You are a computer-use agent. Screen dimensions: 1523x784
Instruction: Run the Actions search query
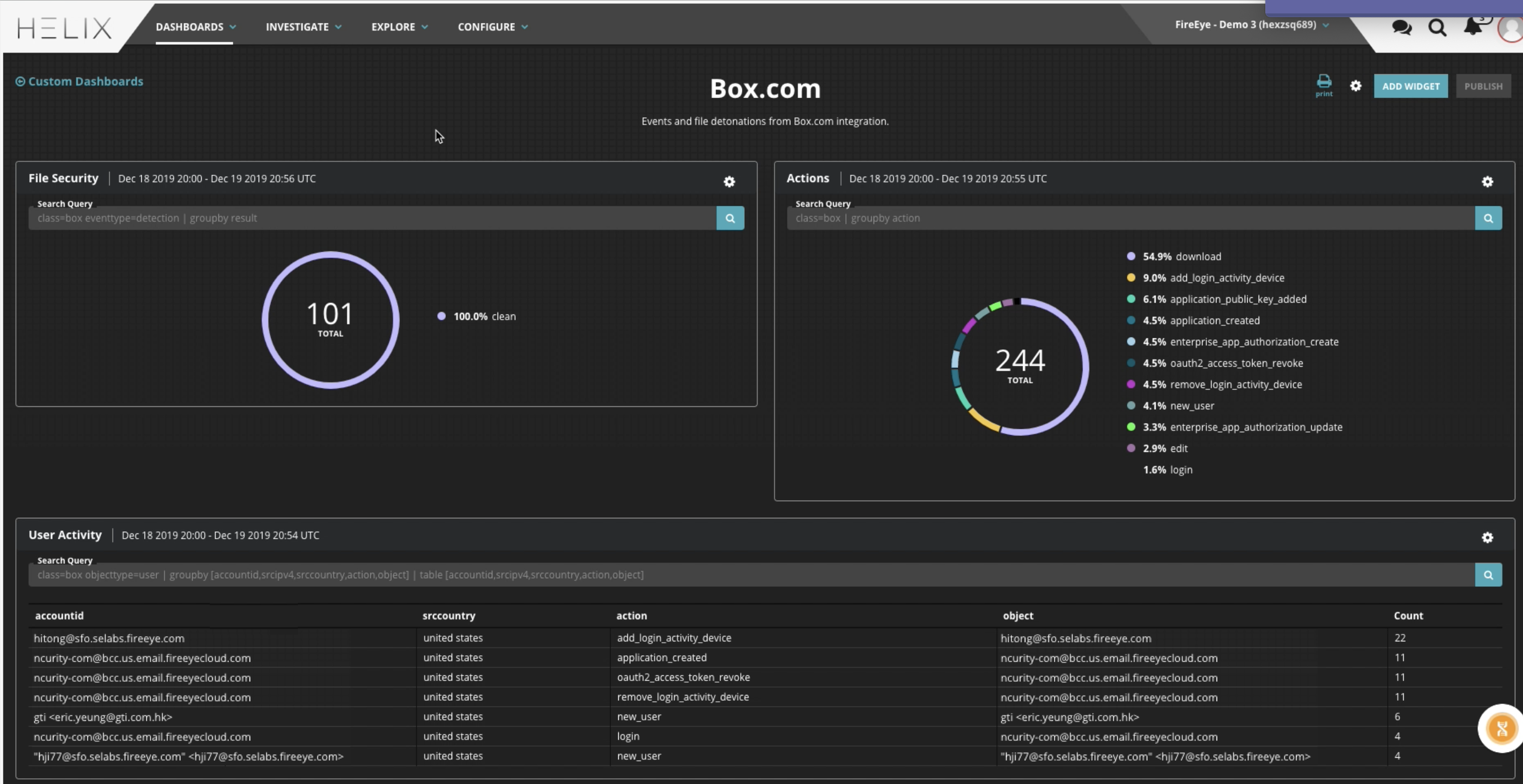[x=1488, y=218]
